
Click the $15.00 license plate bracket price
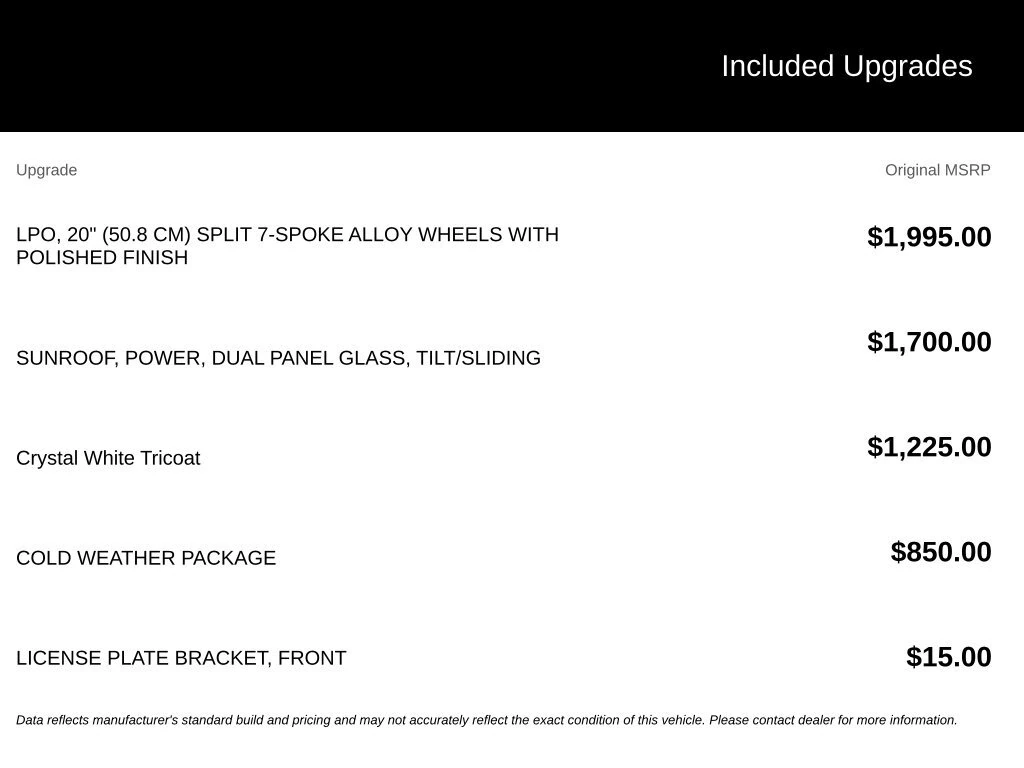pos(948,657)
